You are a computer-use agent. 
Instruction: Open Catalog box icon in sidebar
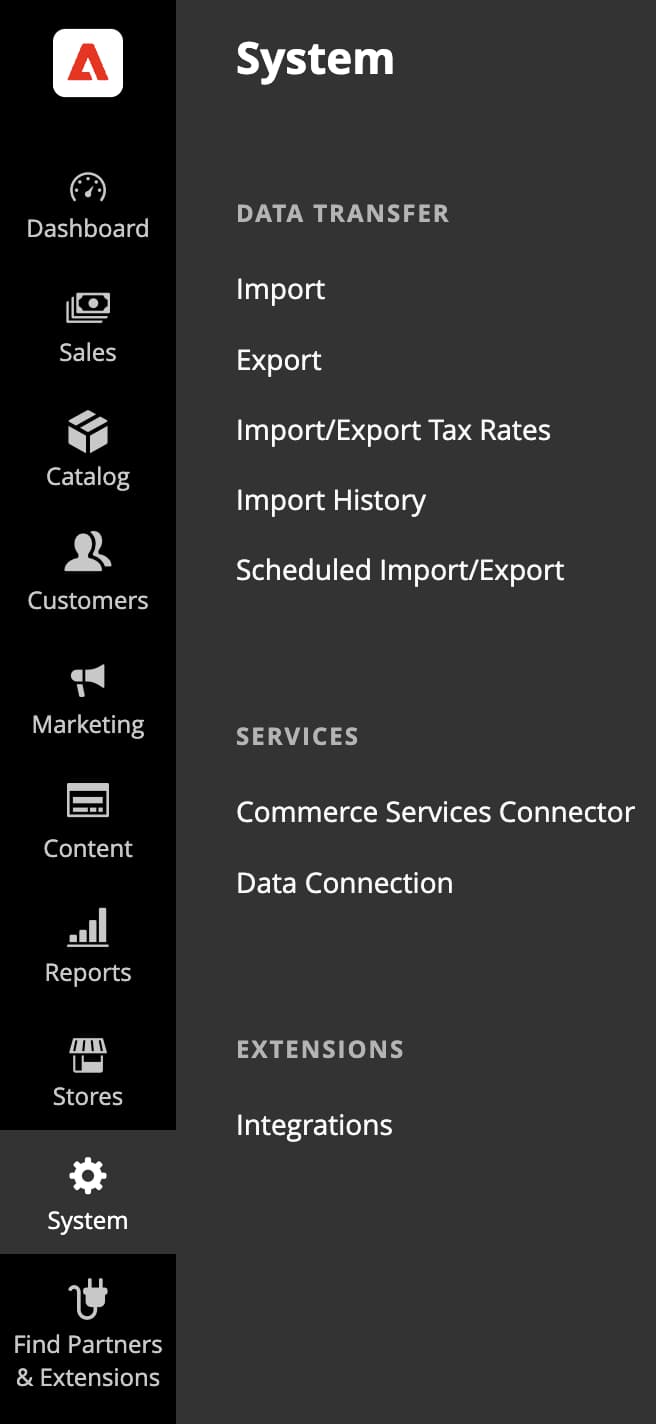tap(88, 432)
